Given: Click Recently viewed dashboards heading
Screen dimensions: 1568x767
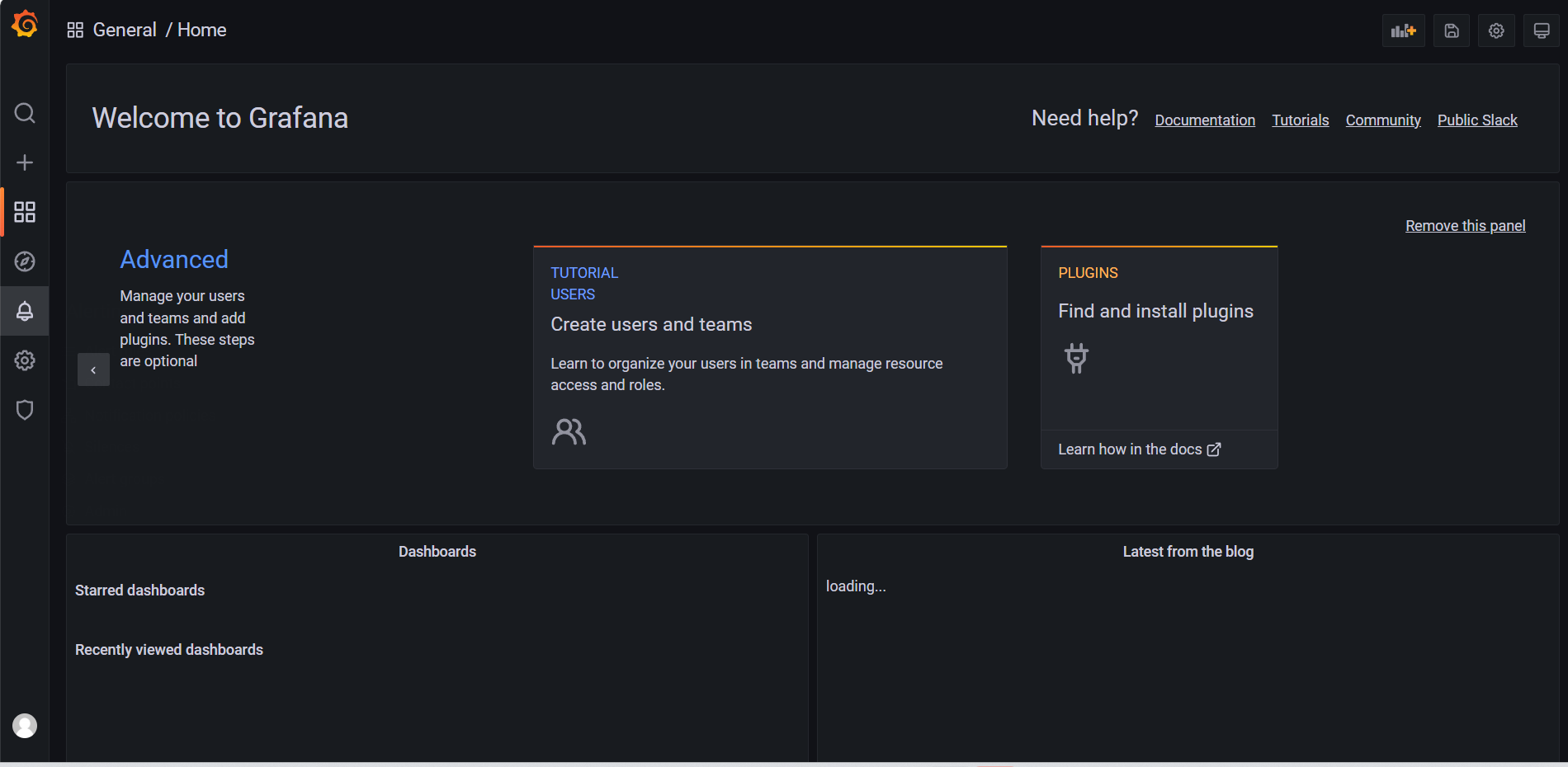Looking at the screenshot, I should tap(169, 650).
